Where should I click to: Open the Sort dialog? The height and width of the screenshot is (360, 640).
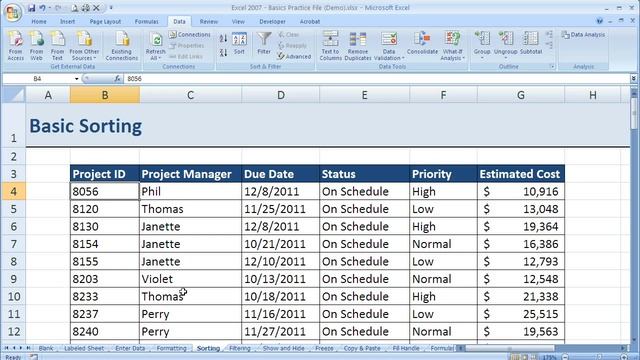[x=239, y=43]
